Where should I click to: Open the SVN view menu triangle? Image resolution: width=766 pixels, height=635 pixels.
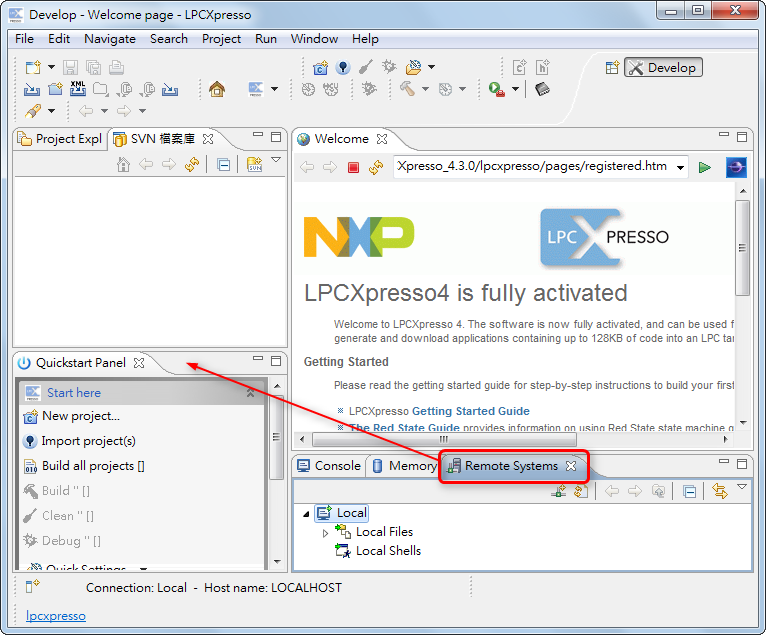[x=276, y=160]
